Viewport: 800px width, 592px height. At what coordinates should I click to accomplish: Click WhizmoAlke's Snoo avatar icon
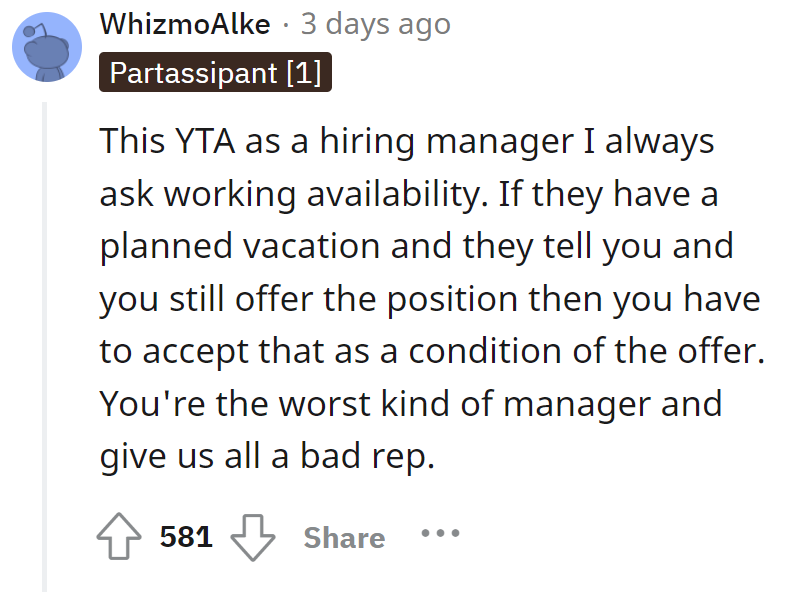click(x=47, y=47)
